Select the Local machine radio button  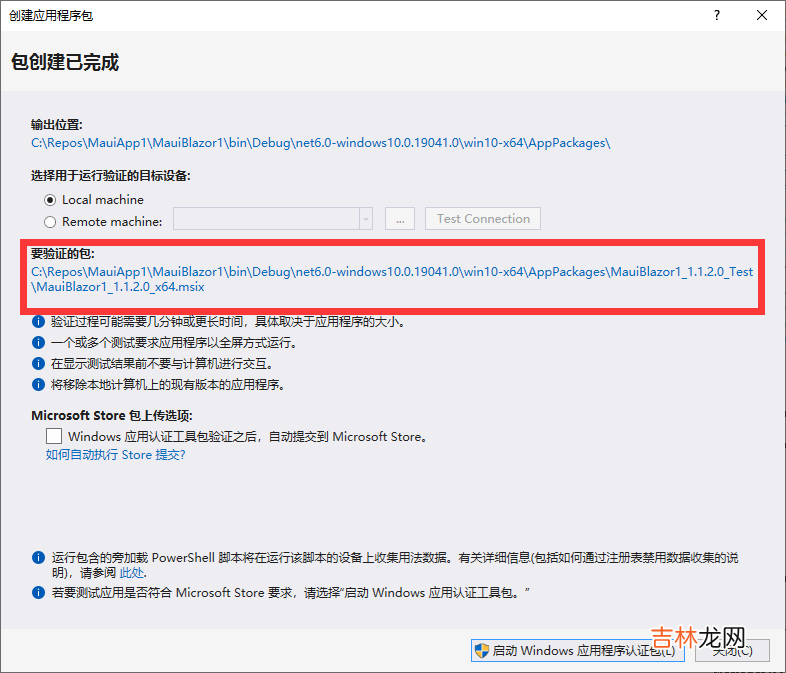click(x=50, y=199)
